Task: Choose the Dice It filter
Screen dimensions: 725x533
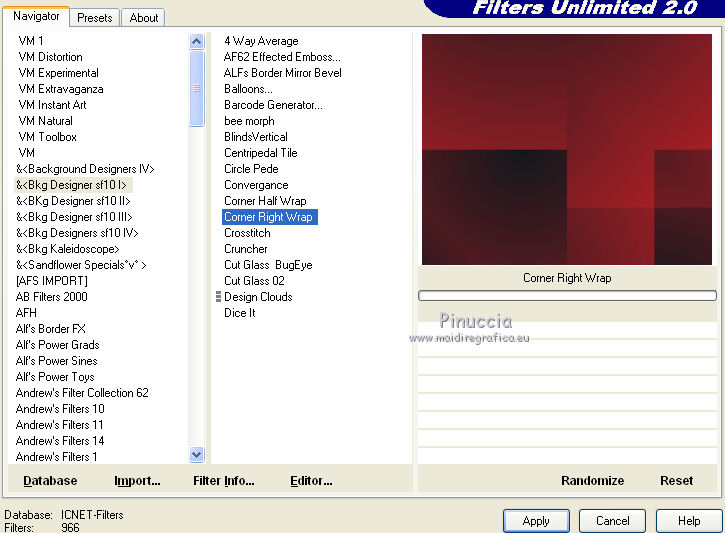Action: pos(240,313)
